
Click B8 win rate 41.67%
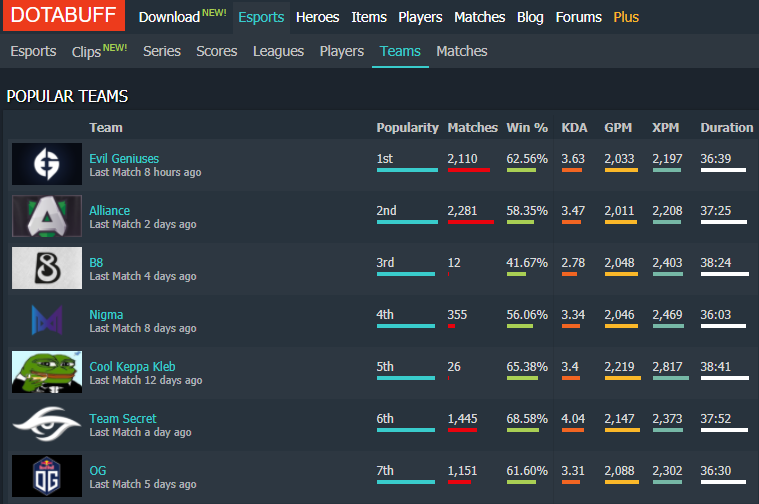527,263
